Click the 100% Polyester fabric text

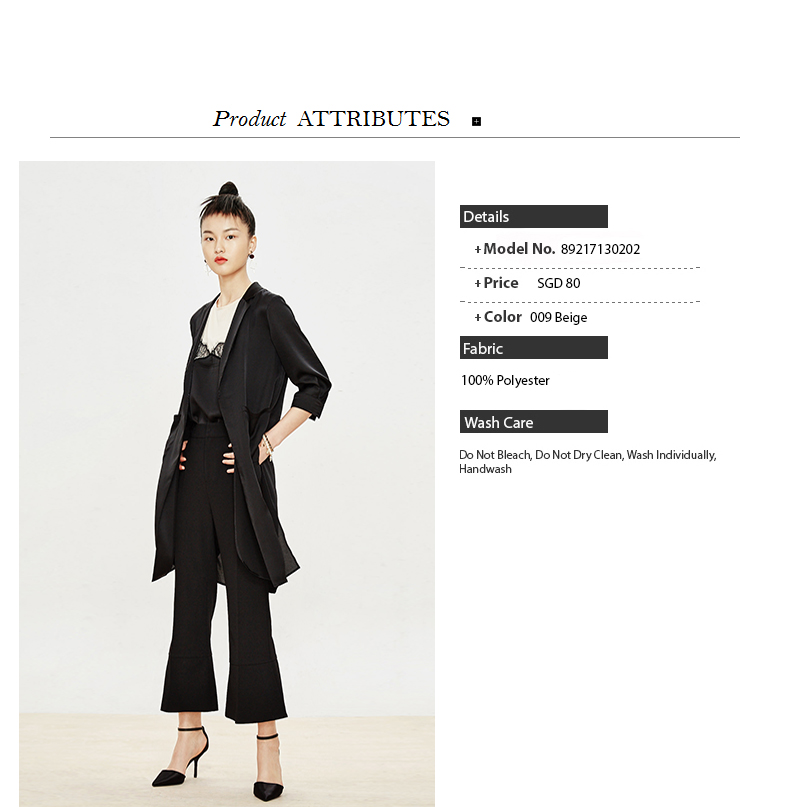click(x=505, y=380)
